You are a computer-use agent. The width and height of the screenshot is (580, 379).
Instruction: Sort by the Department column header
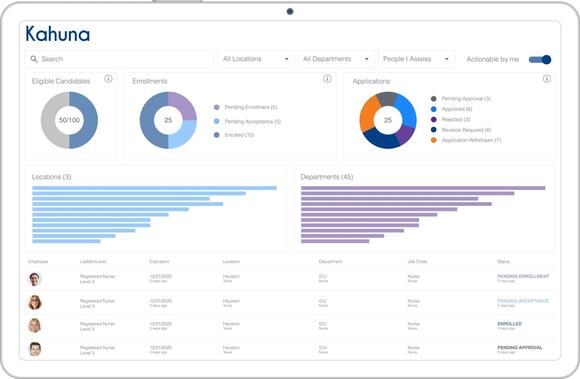pyautogui.click(x=330, y=261)
